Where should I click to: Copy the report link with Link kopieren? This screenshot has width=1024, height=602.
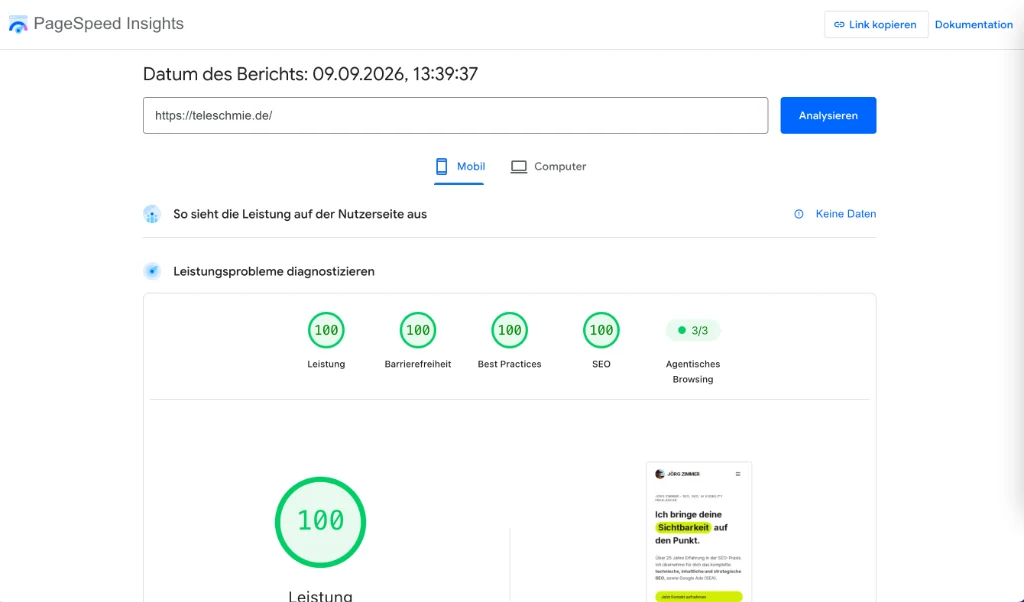(x=876, y=25)
